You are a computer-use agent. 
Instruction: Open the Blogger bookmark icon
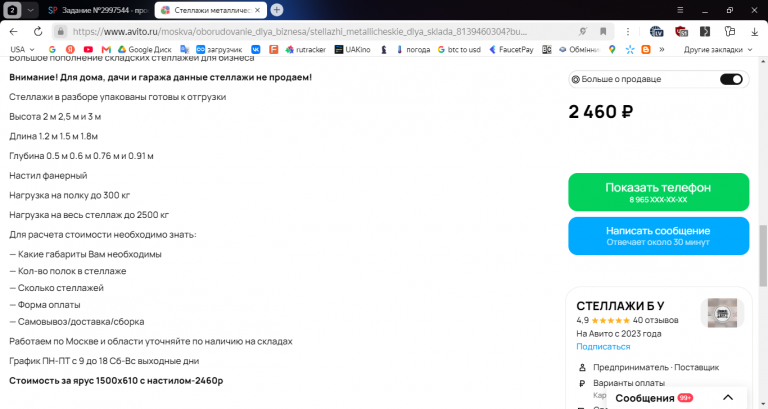tap(646, 49)
